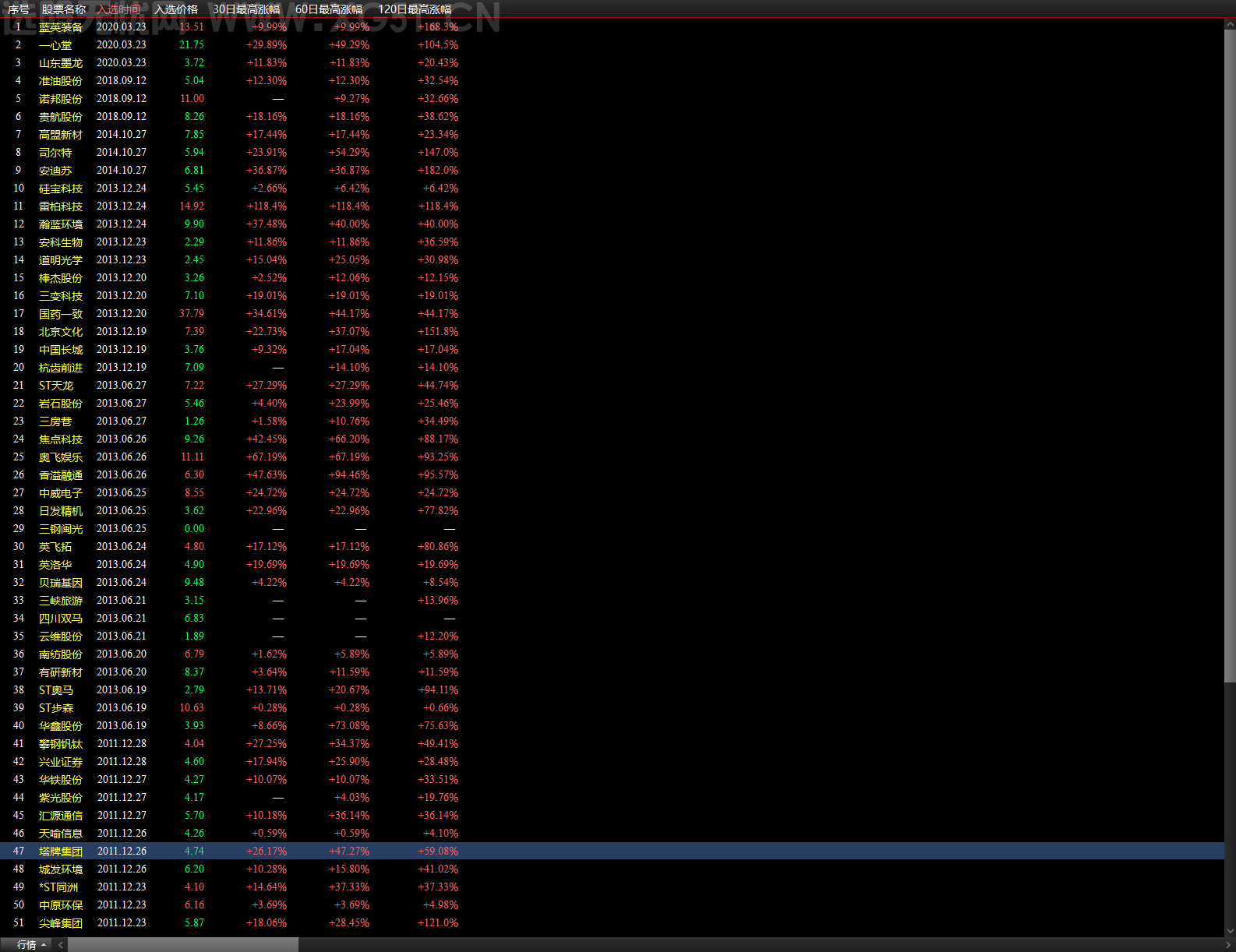This screenshot has height=952, width=1236.
Task: Select stock 有研新材
Action: click(x=61, y=672)
